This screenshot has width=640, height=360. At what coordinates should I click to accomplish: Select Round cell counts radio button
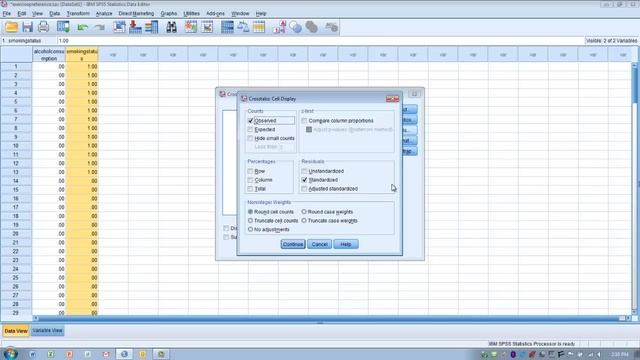tap(250, 212)
